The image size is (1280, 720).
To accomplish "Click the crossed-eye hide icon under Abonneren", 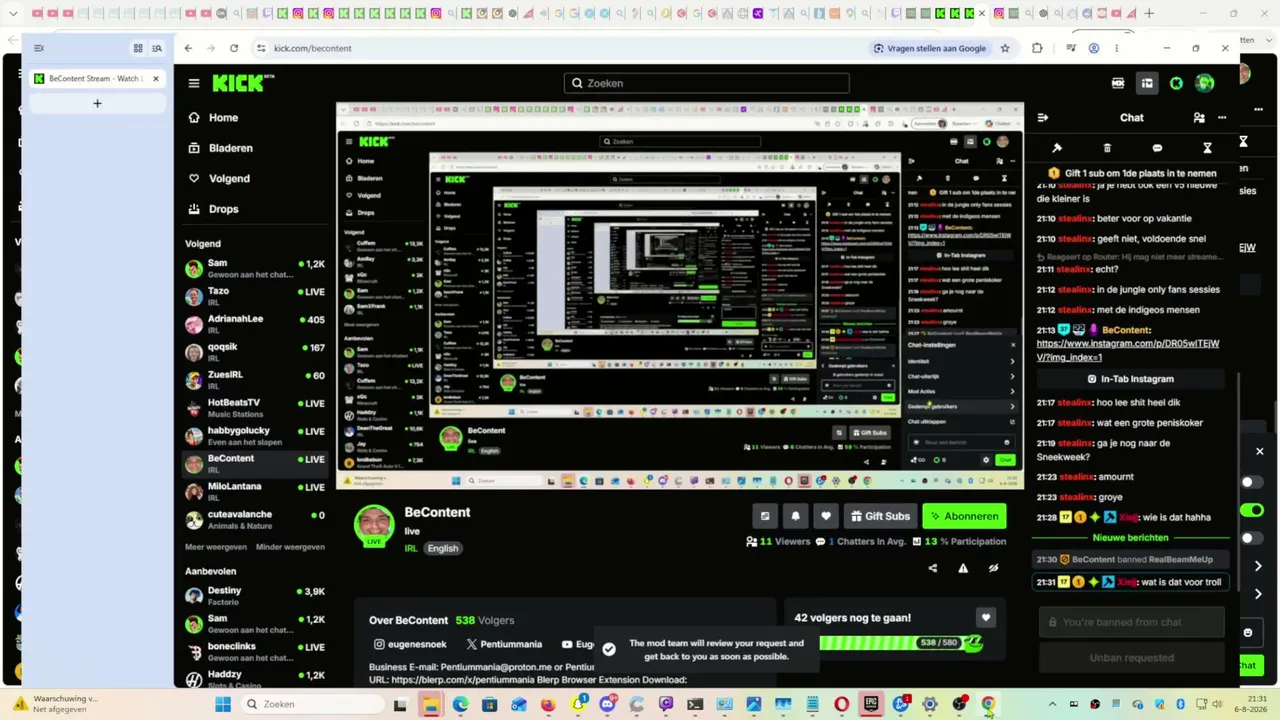I will click(993, 568).
